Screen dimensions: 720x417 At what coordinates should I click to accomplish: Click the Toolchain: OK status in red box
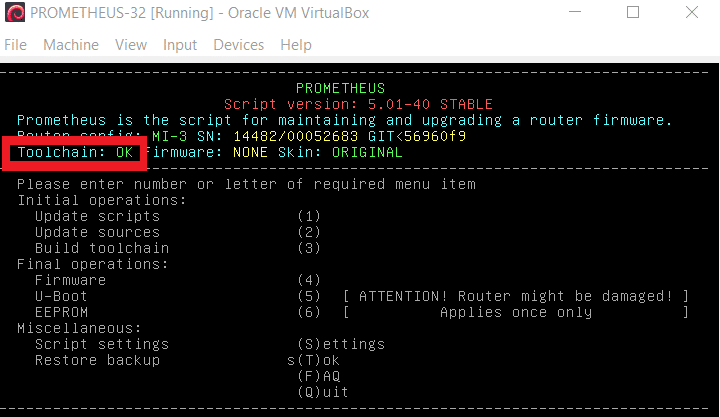75,153
